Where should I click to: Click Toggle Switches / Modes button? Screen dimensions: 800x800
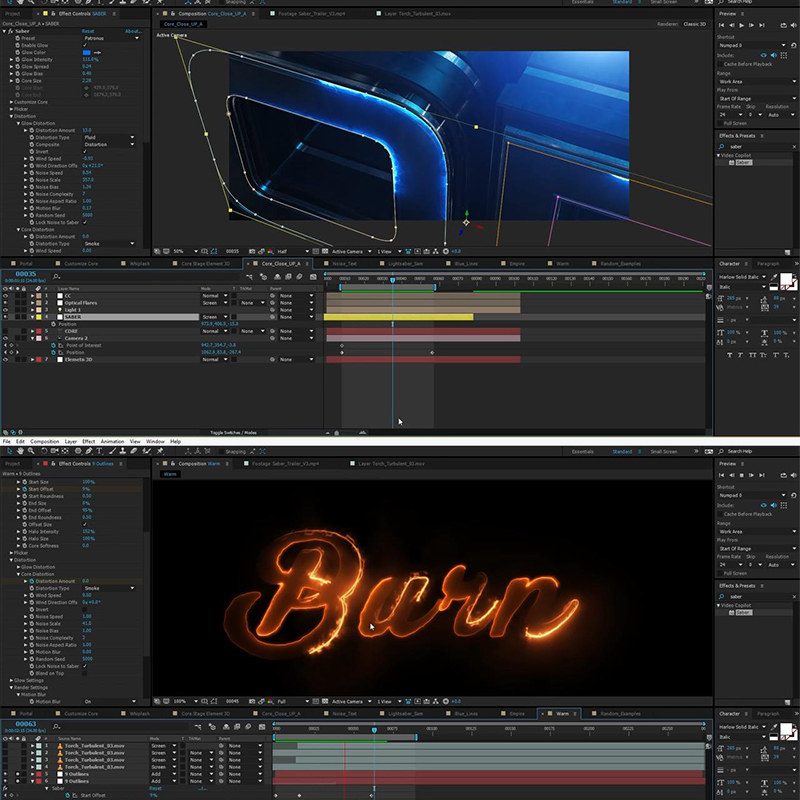(233, 433)
